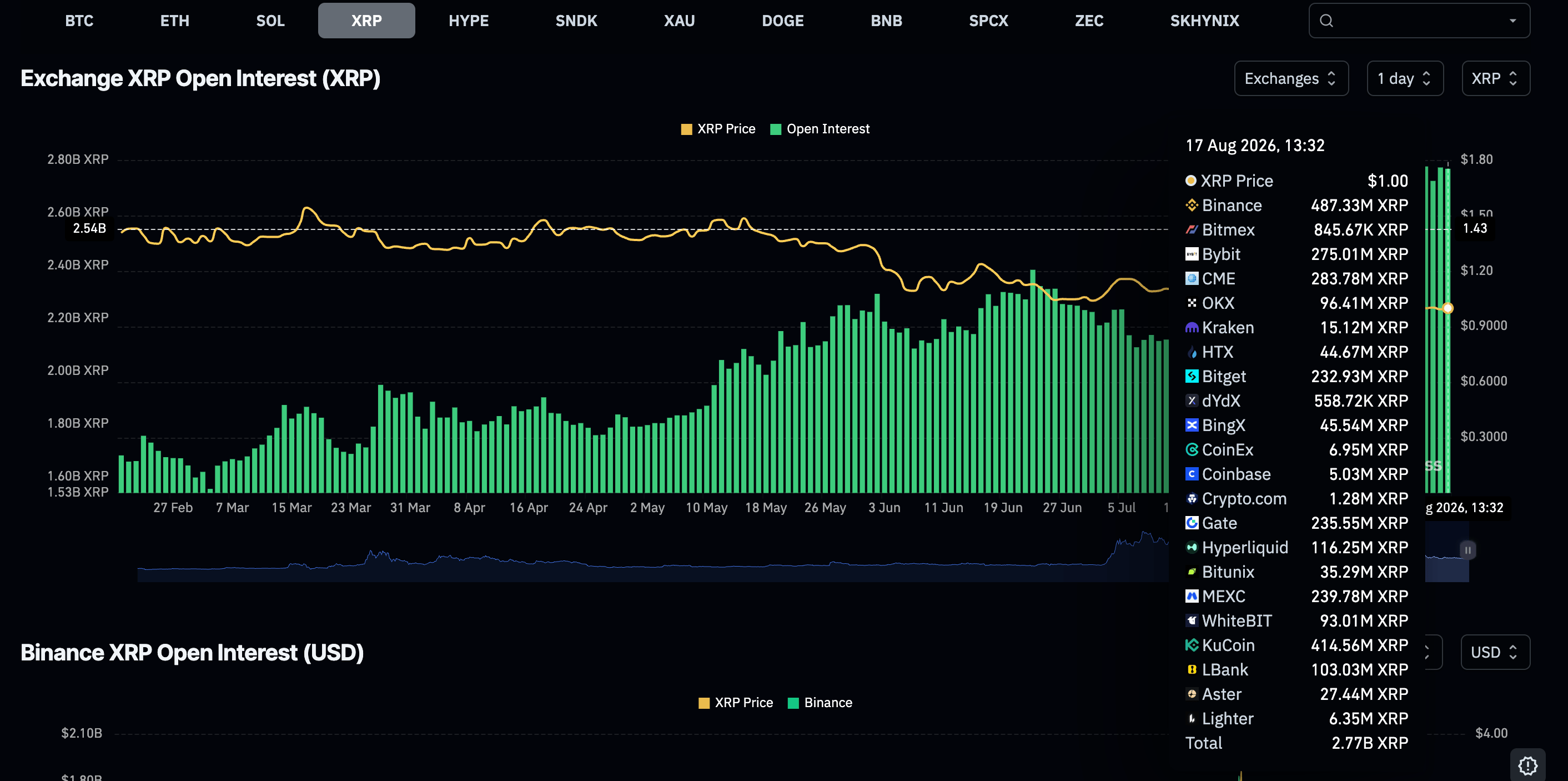Click the CoinEx logo icon
The image size is (1568, 781).
pos(1192,449)
